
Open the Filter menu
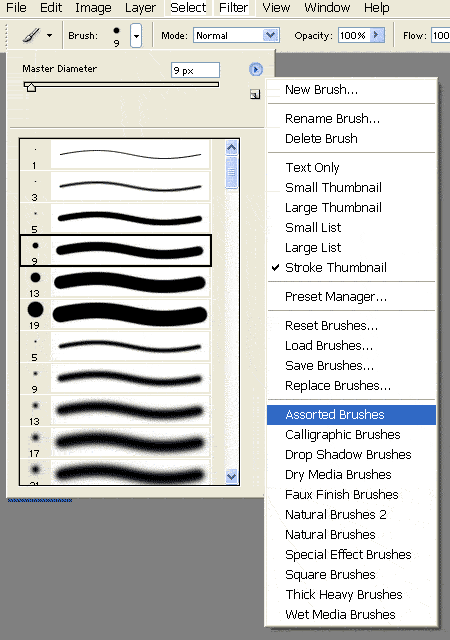[x=233, y=8]
